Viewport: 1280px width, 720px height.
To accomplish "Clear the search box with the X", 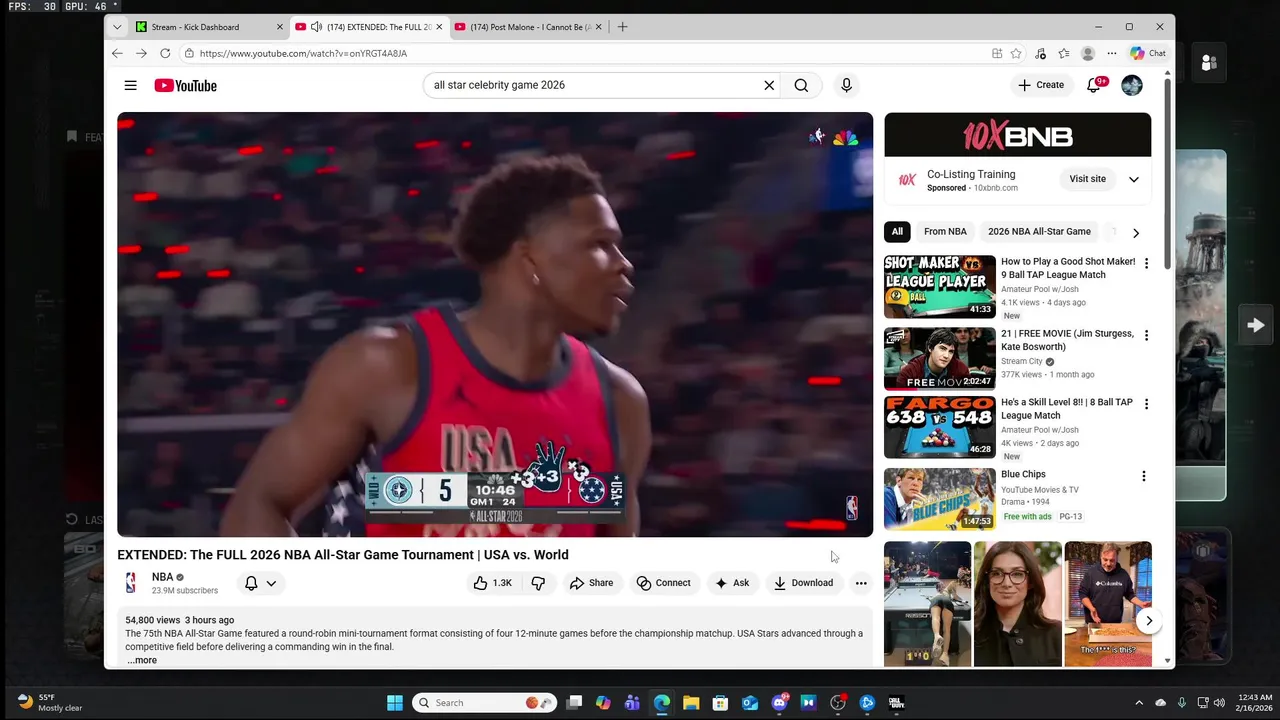I will [769, 85].
